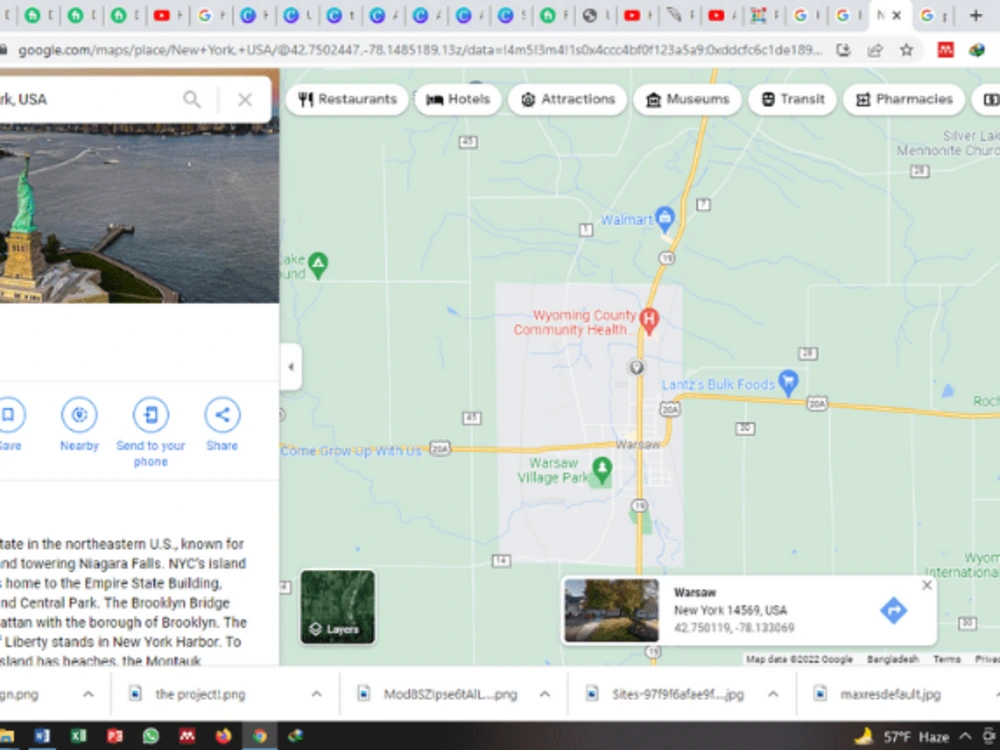The image size is (1000, 750).
Task: Open the Layers map type thumbnail
Action: (337, 607)
